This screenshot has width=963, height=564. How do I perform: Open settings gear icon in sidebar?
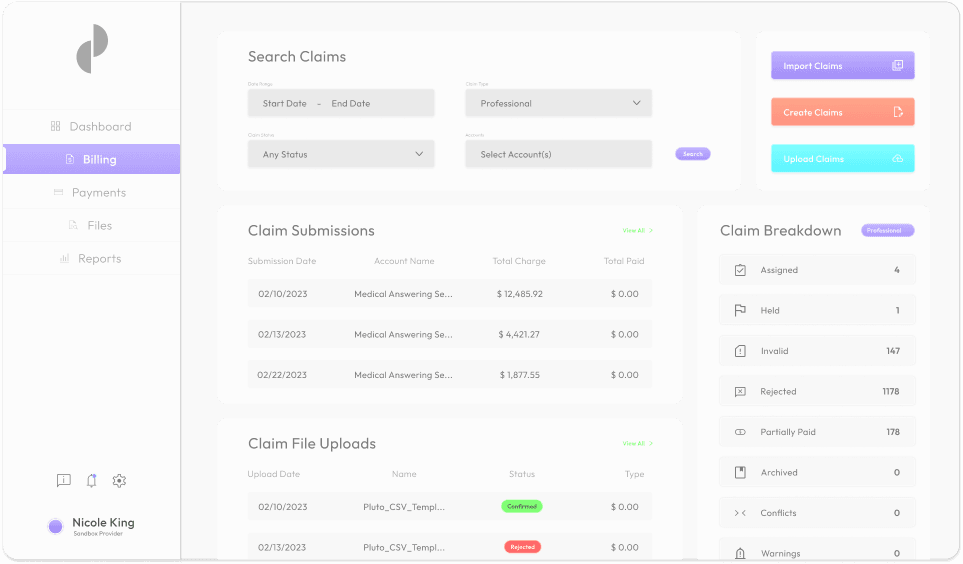(119, 481)
